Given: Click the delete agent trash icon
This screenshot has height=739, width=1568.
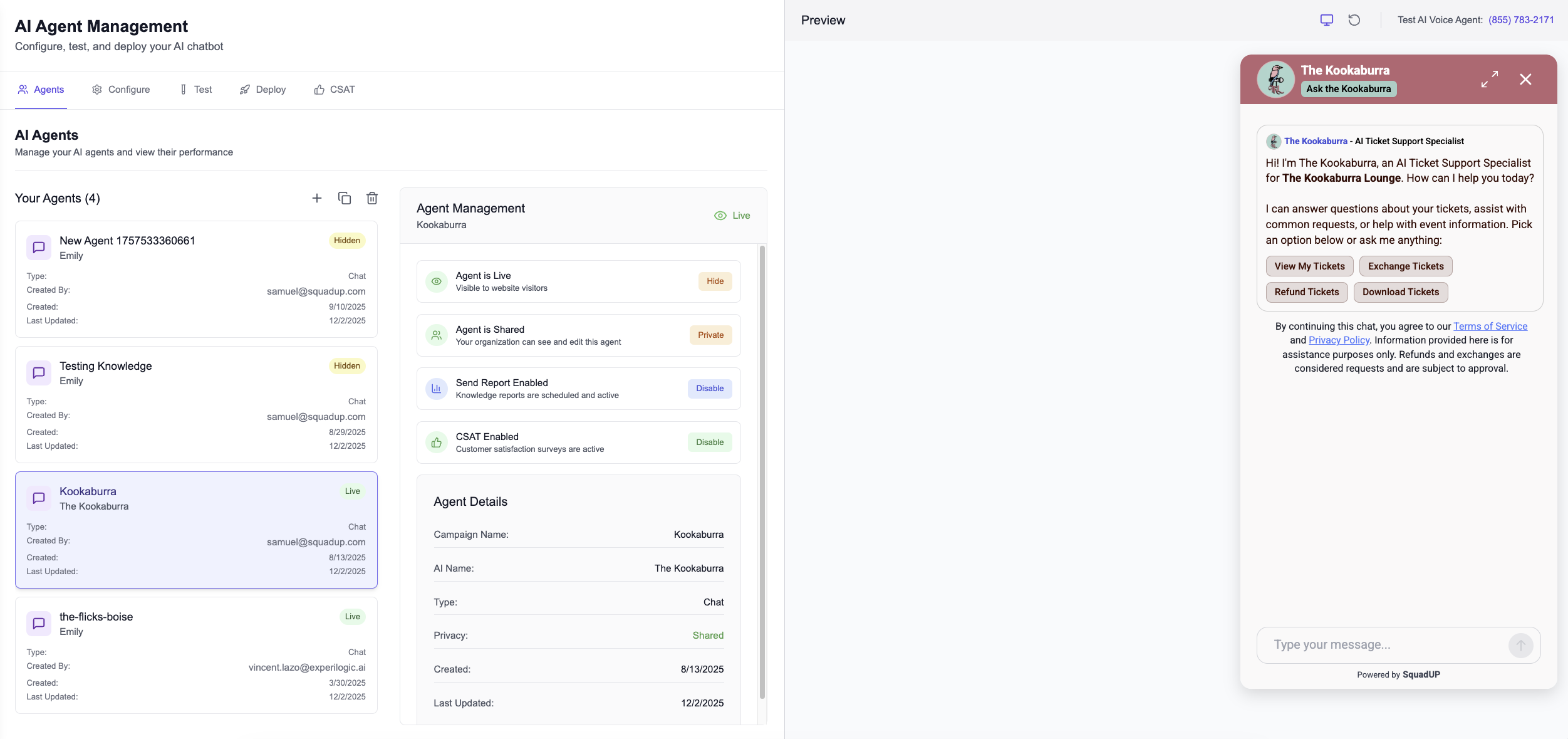Looking at the screenshot, I should [x=372, y=198].
